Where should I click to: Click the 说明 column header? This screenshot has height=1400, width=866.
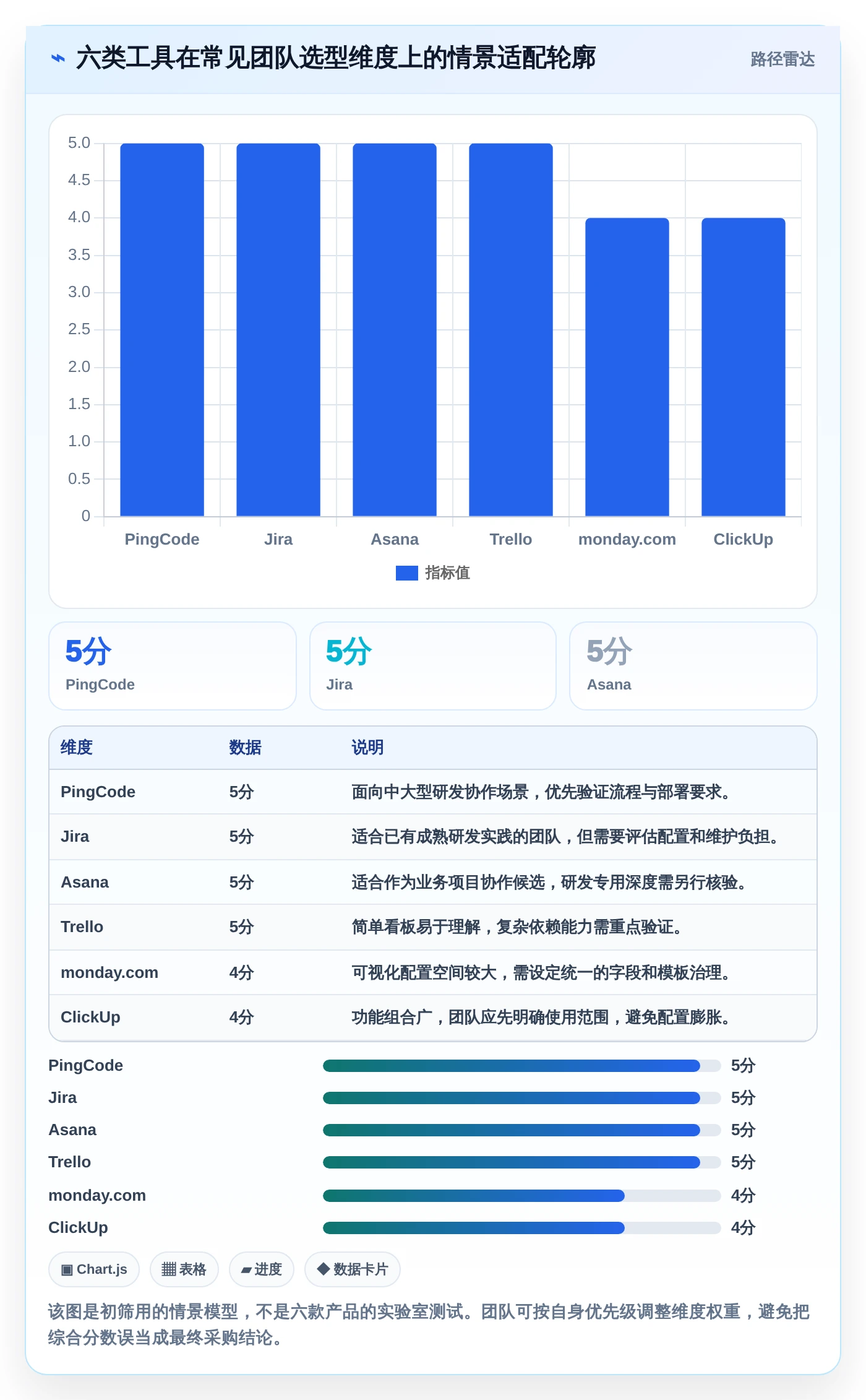pyautogui.click(x=368, y=748)
